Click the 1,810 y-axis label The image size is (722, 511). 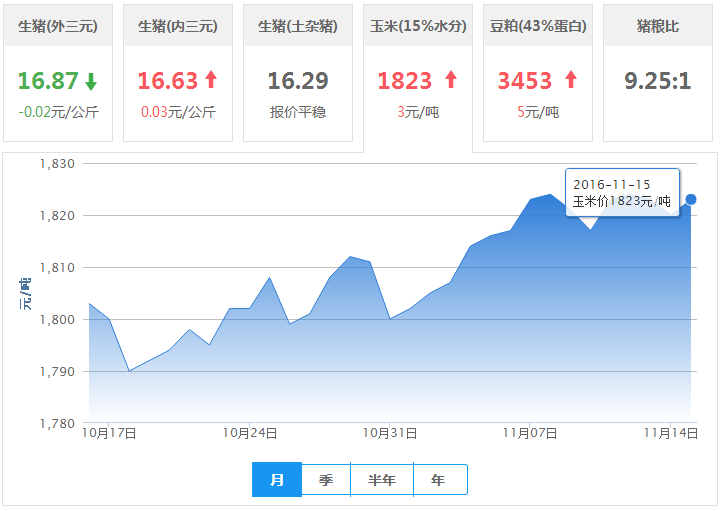[x=58, y=268]
